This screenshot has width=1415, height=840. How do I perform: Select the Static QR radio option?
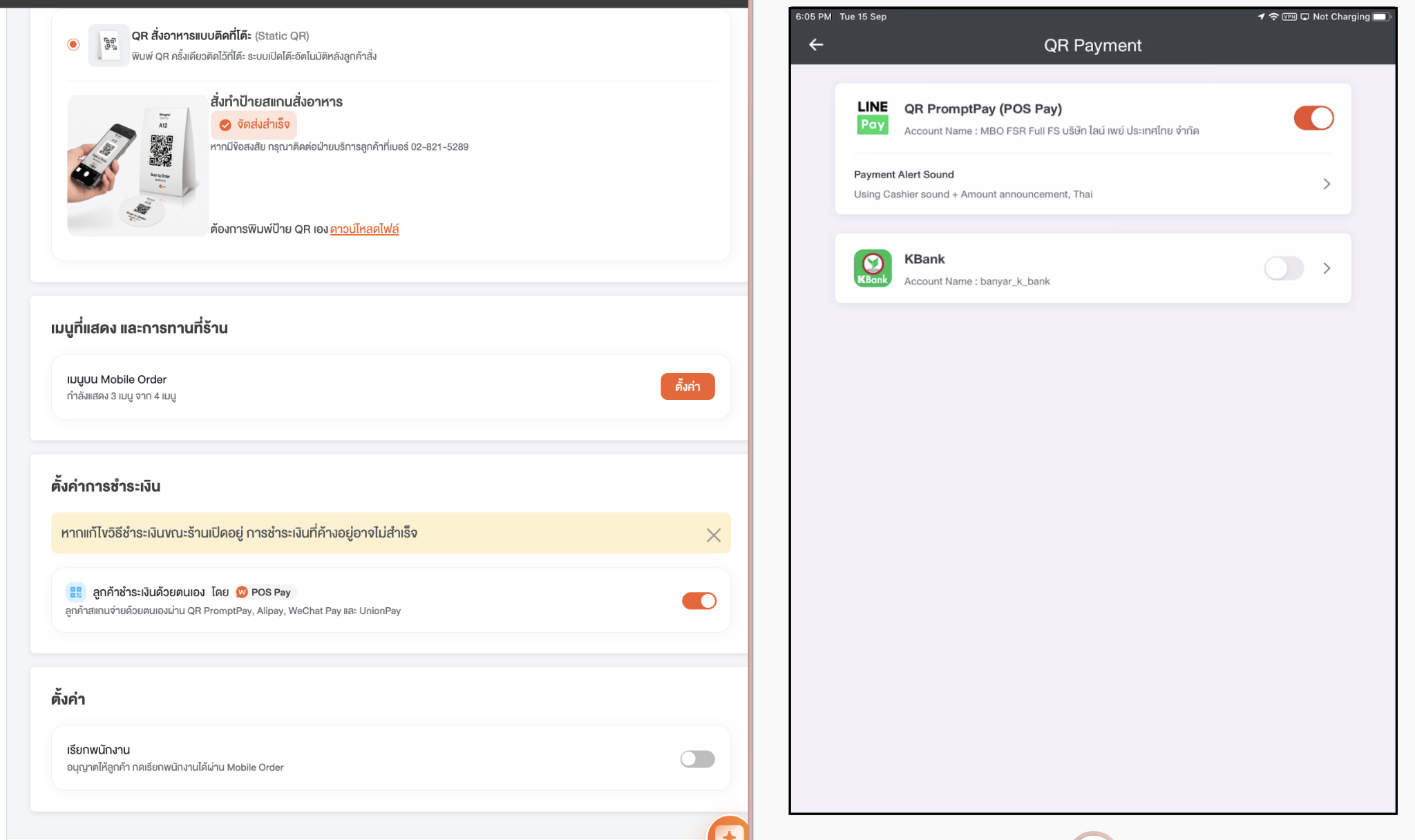[73, 45]
